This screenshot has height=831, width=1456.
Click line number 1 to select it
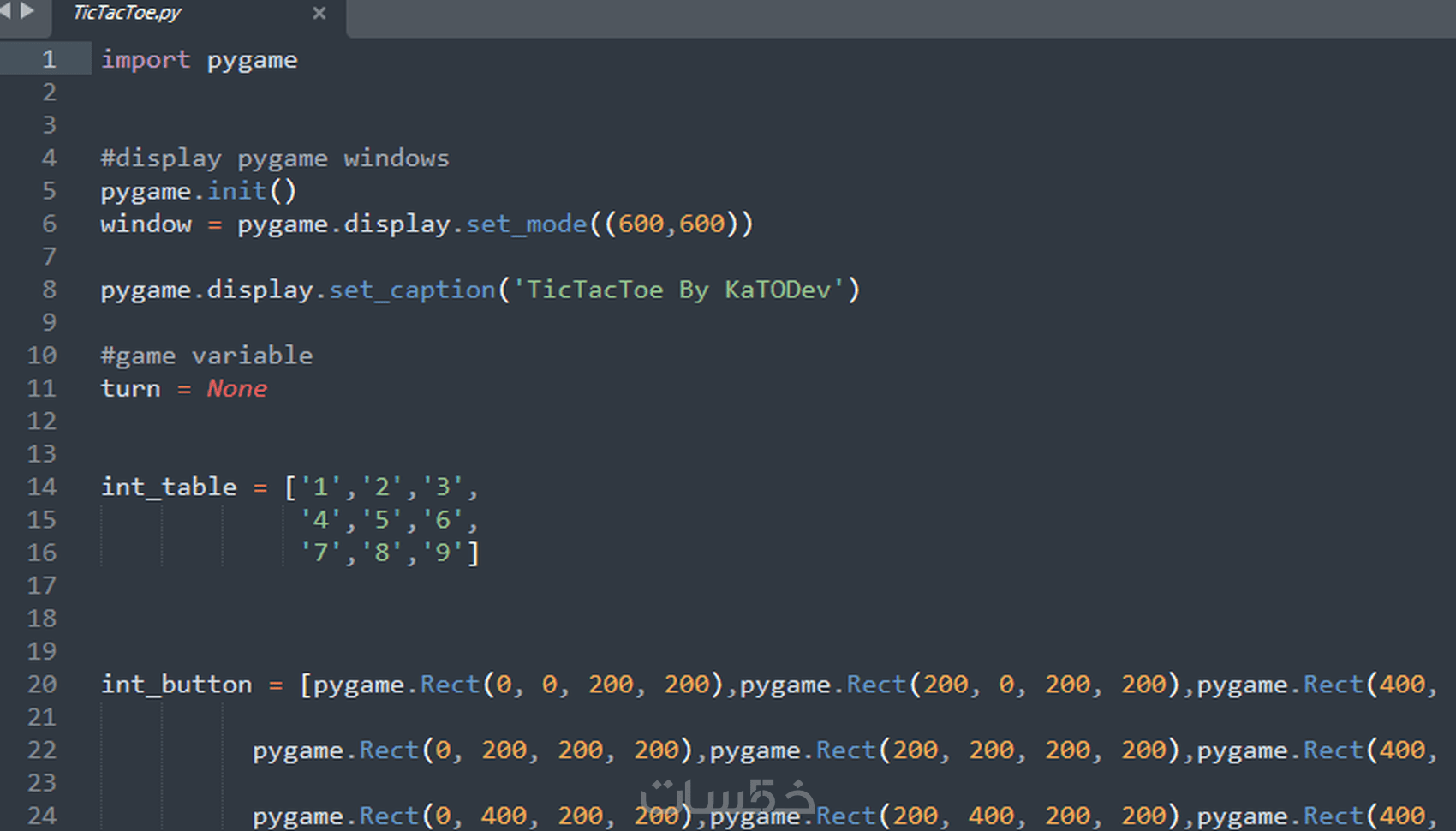(x=49, y=59)
